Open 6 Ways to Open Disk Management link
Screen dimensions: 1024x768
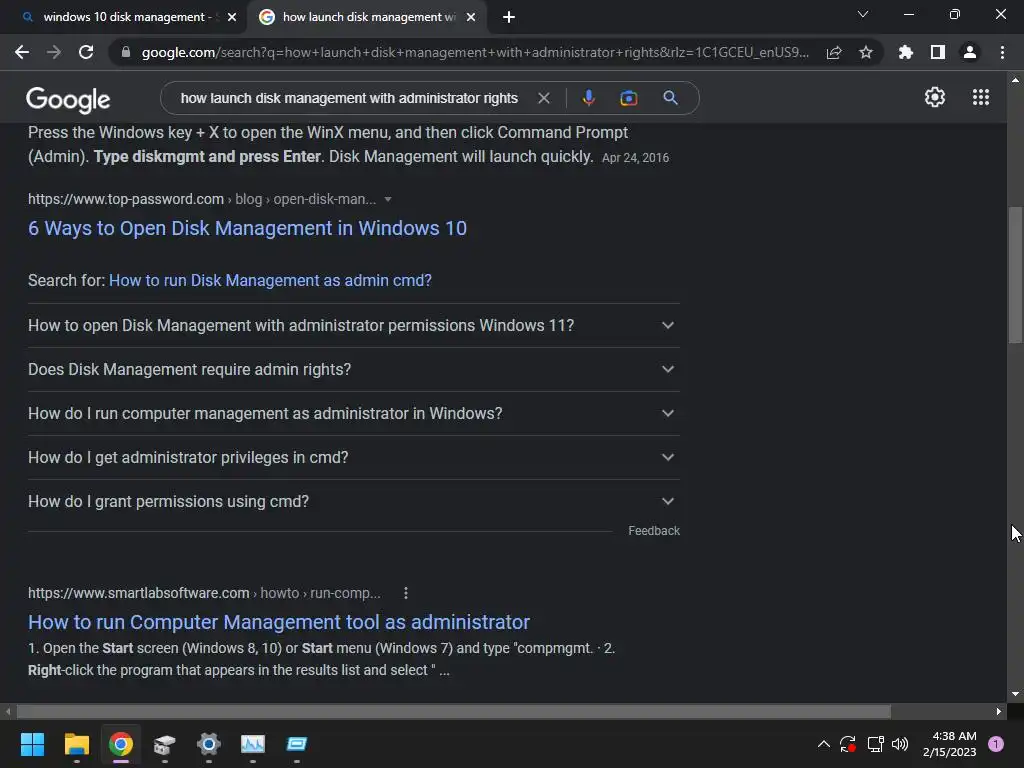point(247,228)
